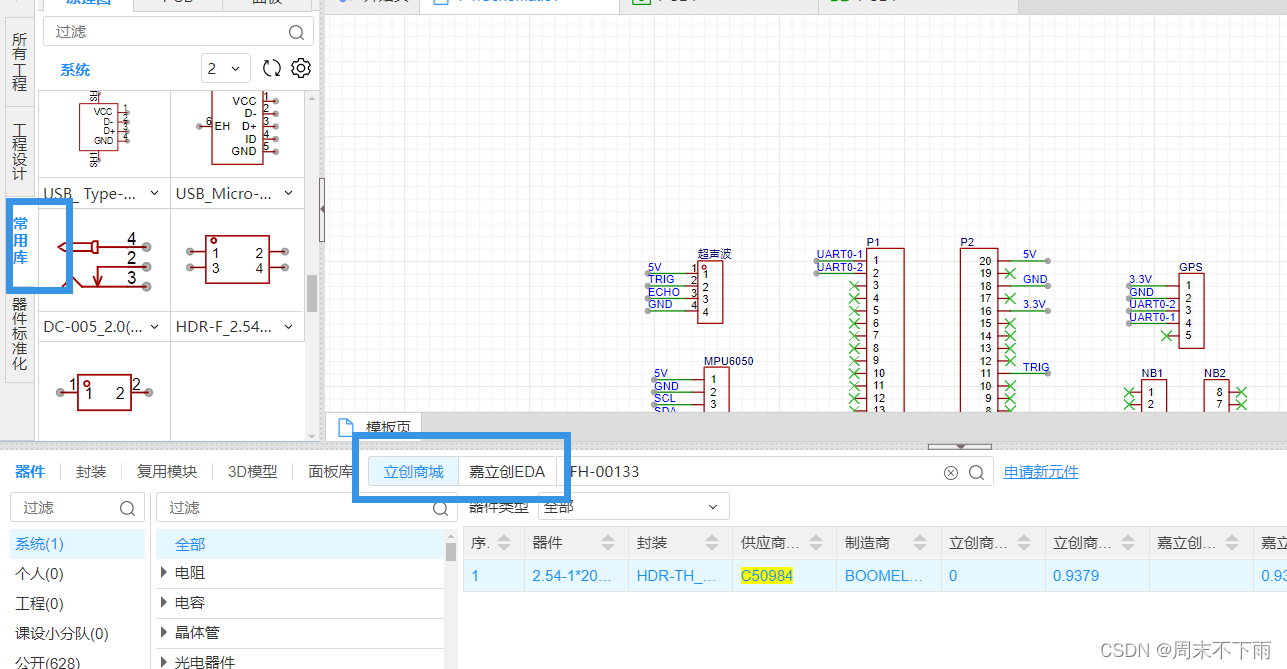Click search icon in top filter box
This screenshot has height=669, width=1287.
[296, 32]
